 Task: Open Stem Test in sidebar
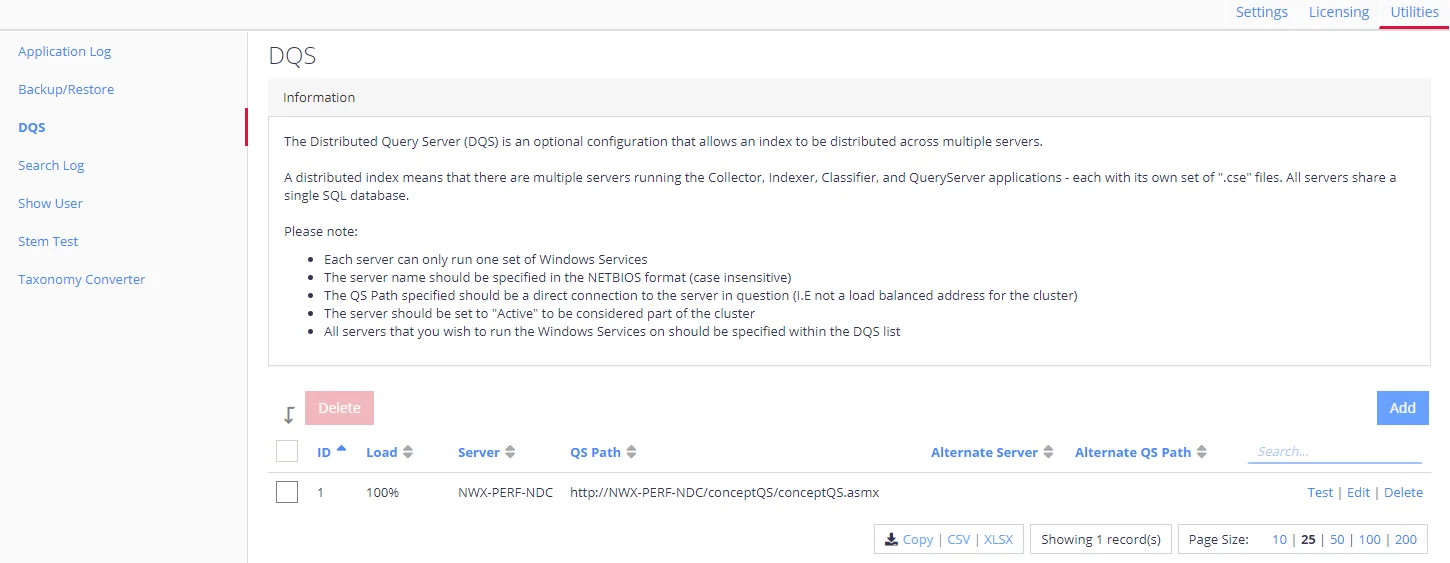48,241
